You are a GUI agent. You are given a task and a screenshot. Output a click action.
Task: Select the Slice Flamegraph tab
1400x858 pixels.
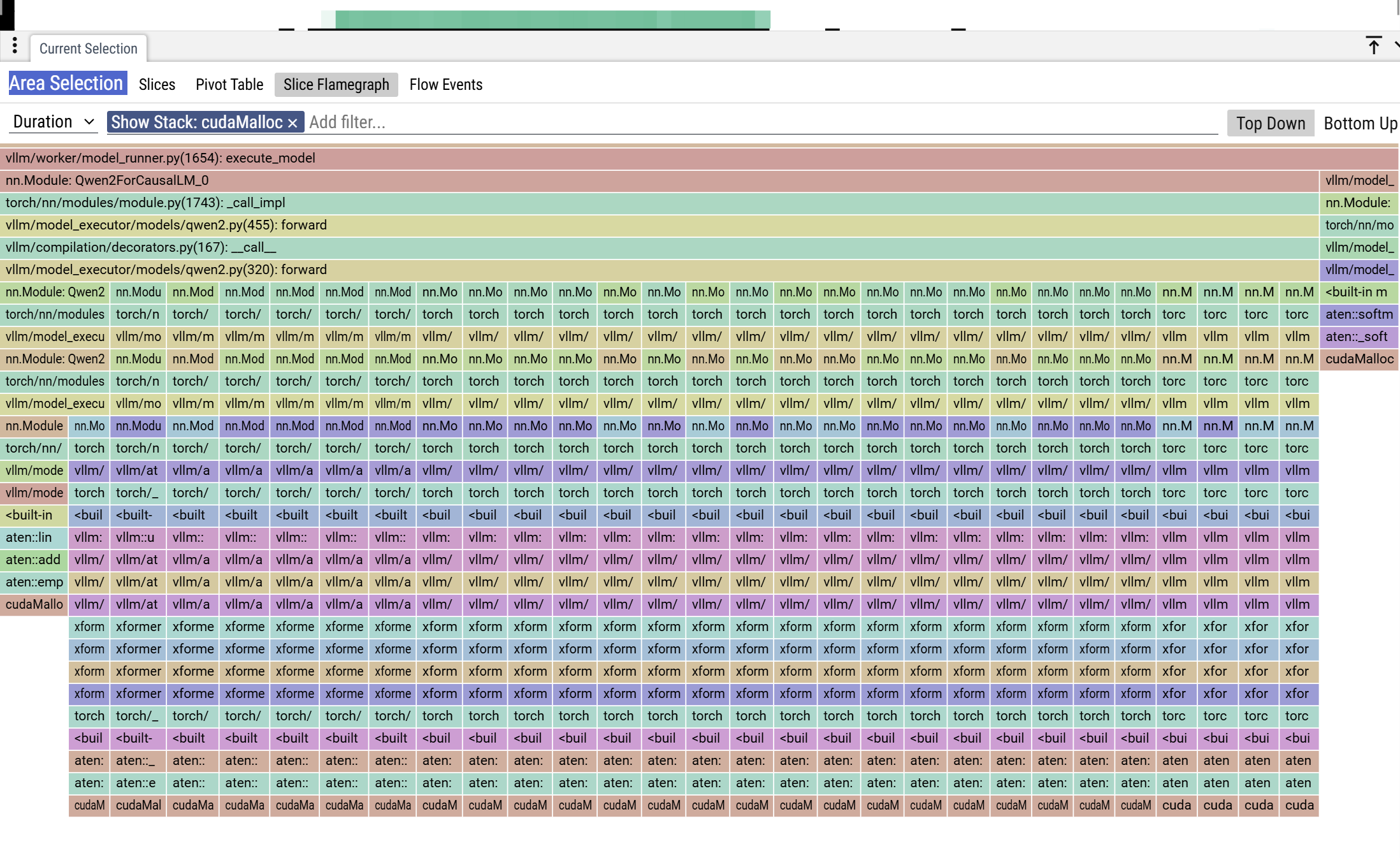point(336,85)
